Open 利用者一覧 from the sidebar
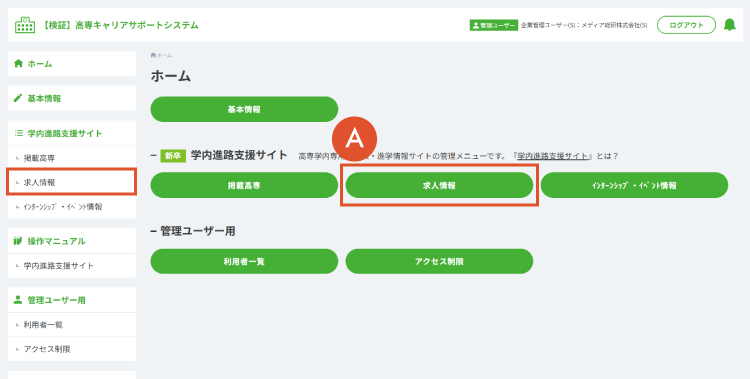Image resolution: width=750 pixels, height=379 pixels. 72,324
